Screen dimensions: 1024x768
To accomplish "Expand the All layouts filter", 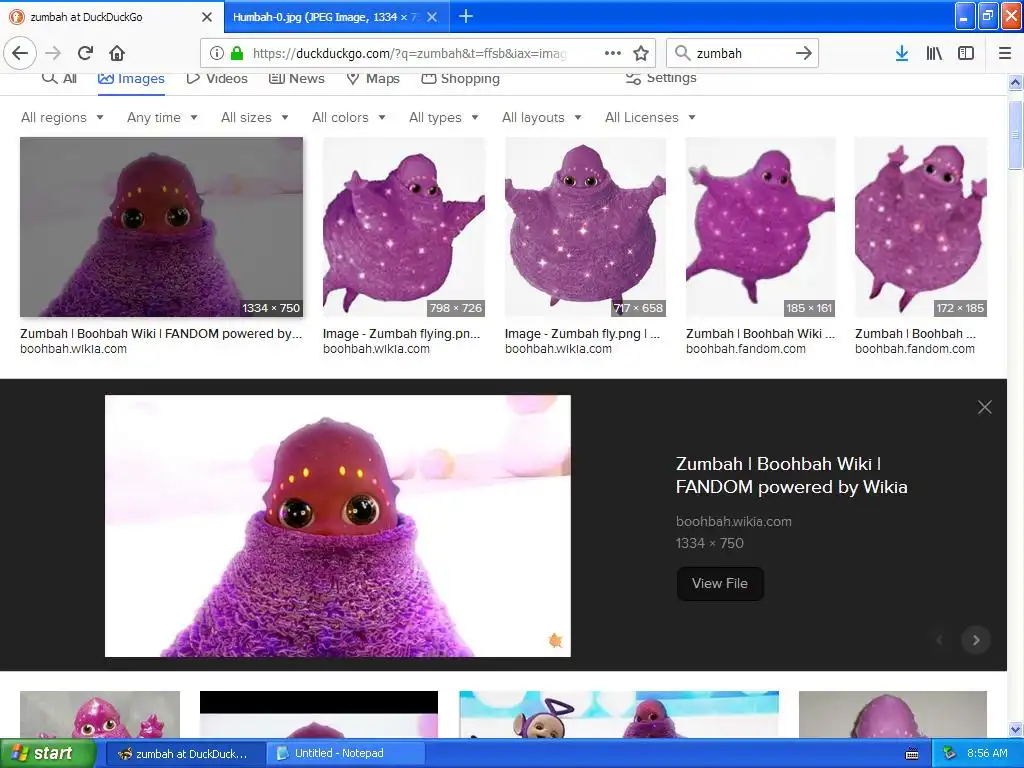I will (541, 118).
